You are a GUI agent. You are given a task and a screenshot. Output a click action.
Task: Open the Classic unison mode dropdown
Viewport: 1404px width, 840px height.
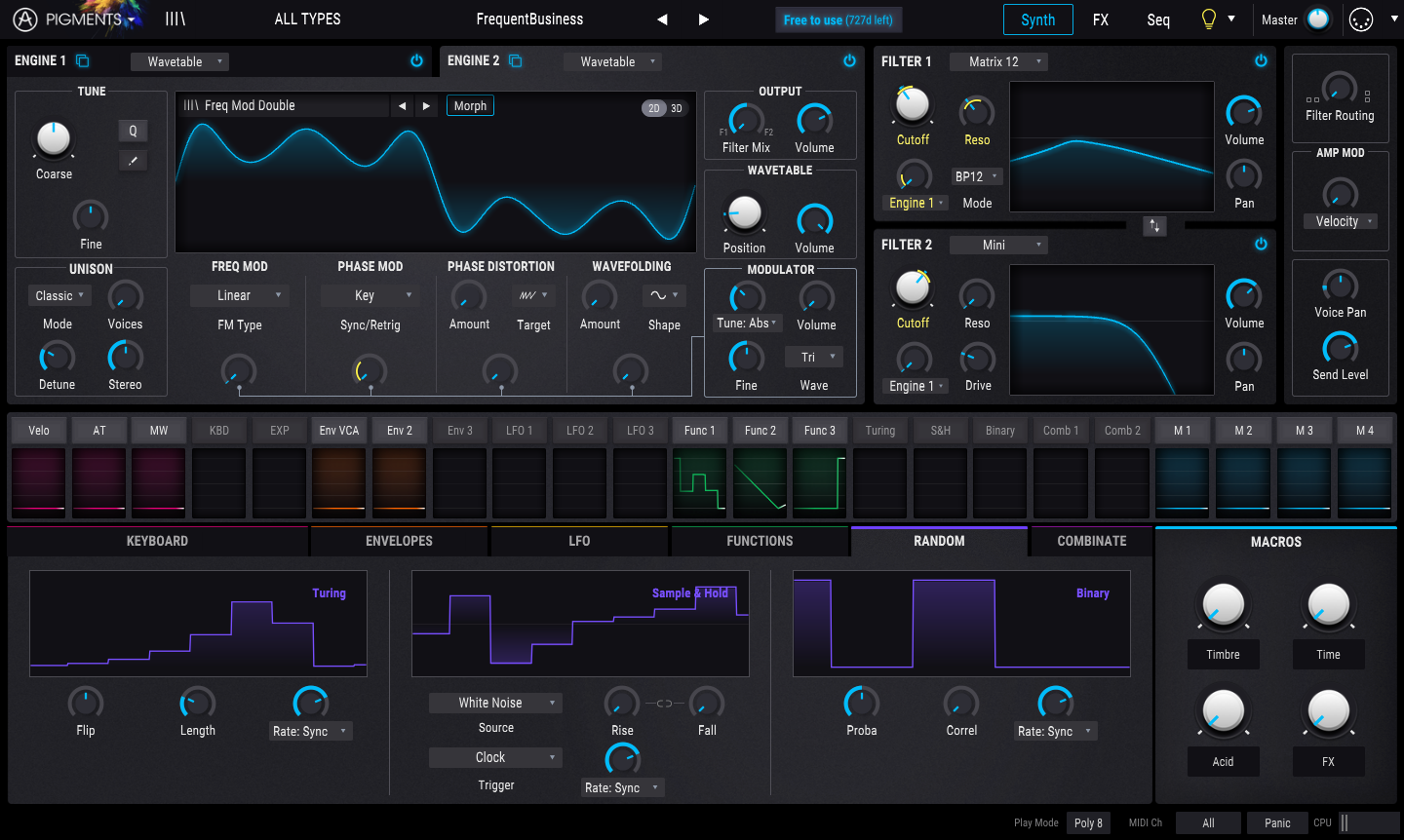(60, 296)
